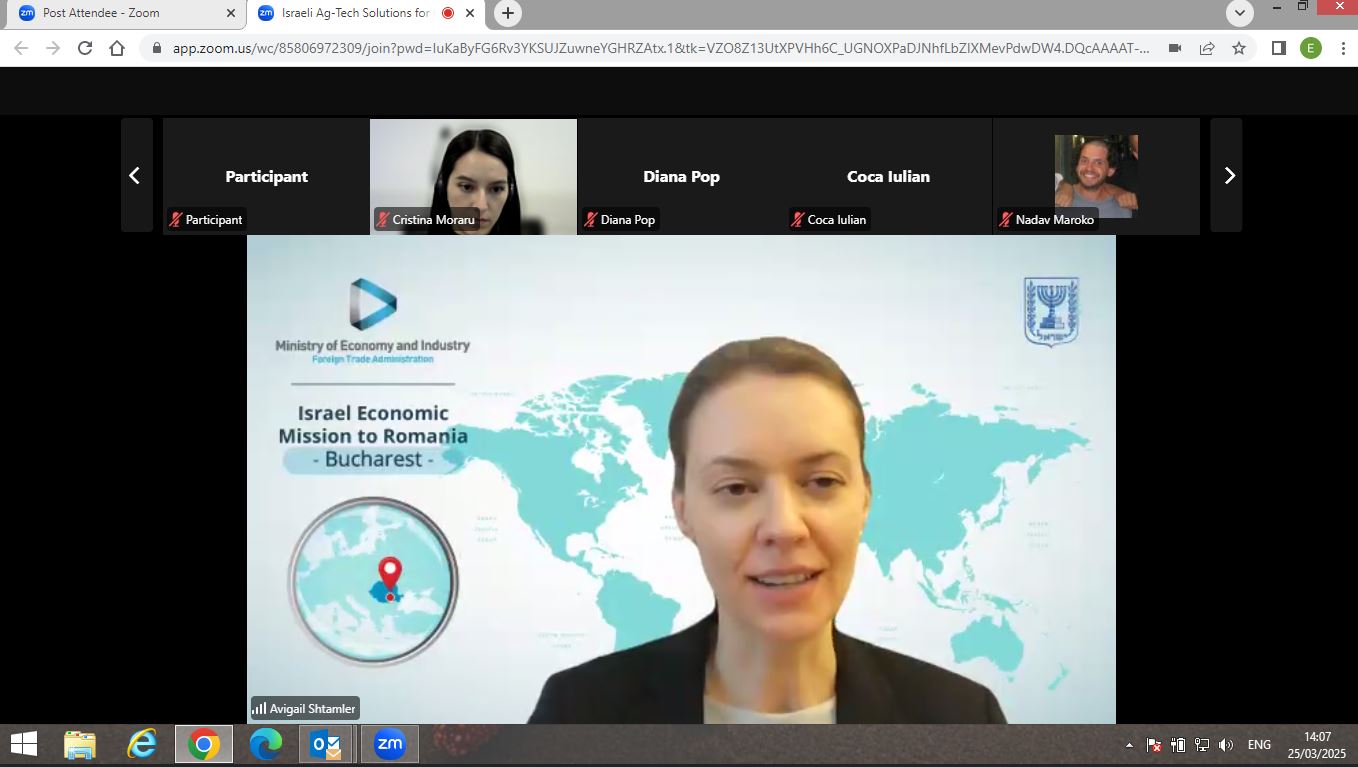1358x767 pixels.
Task: Open Internet Explorer from the taskbar
Action: tap(142, 744)
